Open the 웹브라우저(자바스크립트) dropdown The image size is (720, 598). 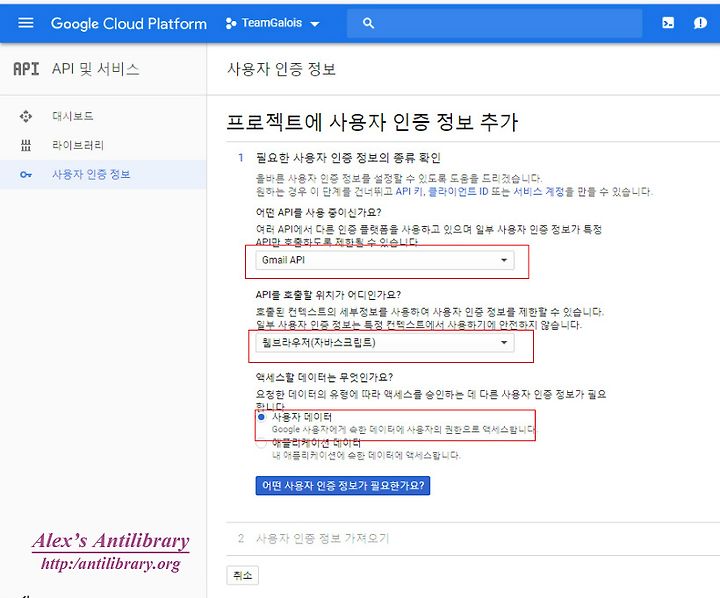385,343
